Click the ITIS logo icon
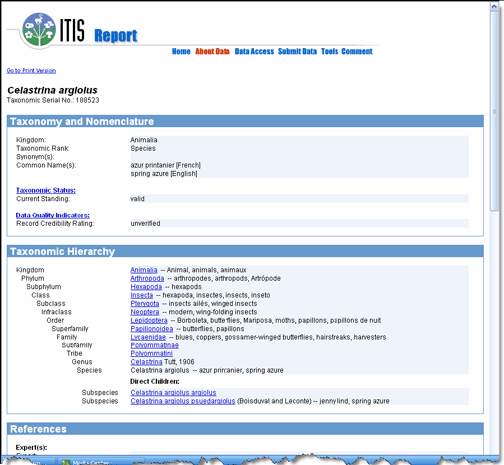The height and width of the screenshot is (465, 504). click(39, 30)
